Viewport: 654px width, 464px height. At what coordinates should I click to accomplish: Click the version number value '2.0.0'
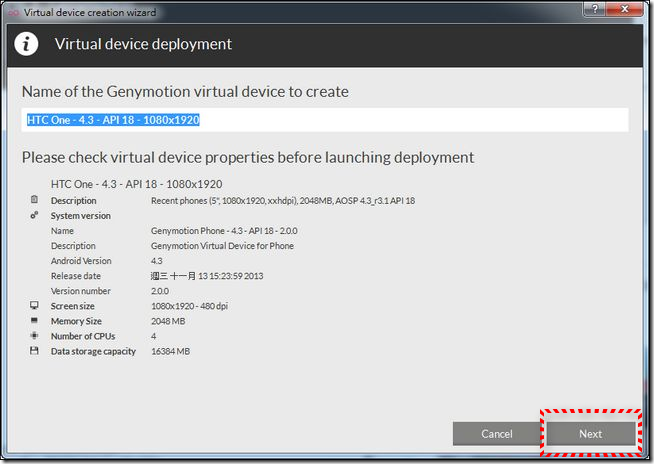click(160, 291)
